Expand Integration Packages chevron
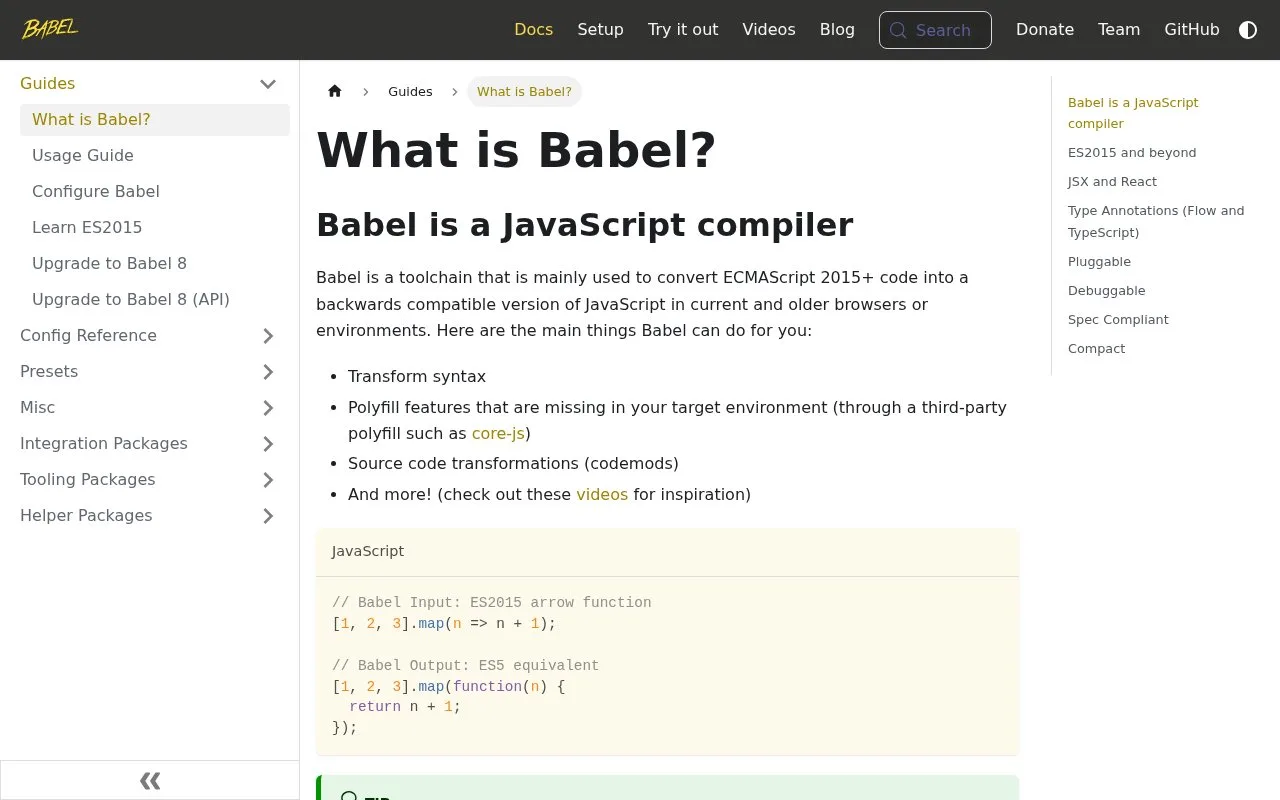The height and width of the screenshot is (800, 1280). click(x=268, y=444)
